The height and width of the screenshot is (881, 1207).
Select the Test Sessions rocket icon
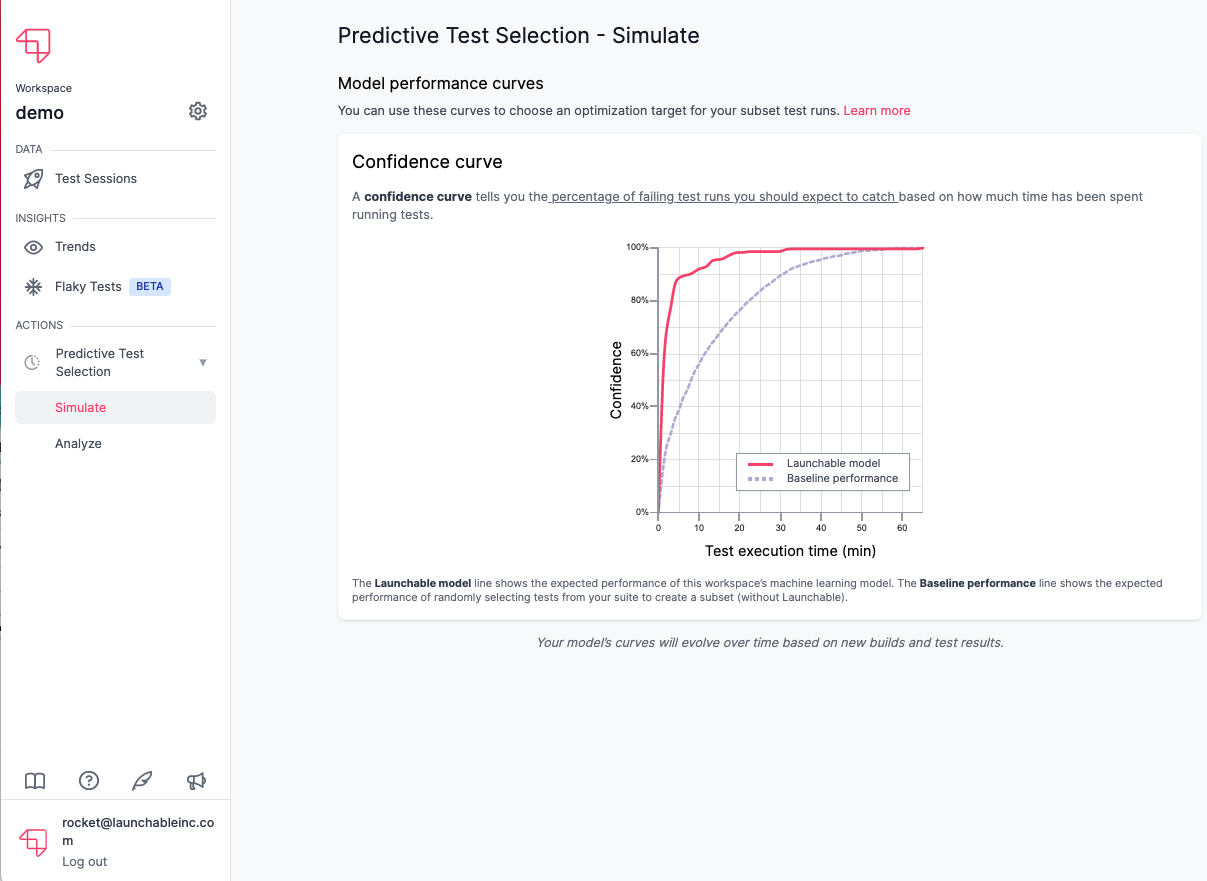(33, 178)
